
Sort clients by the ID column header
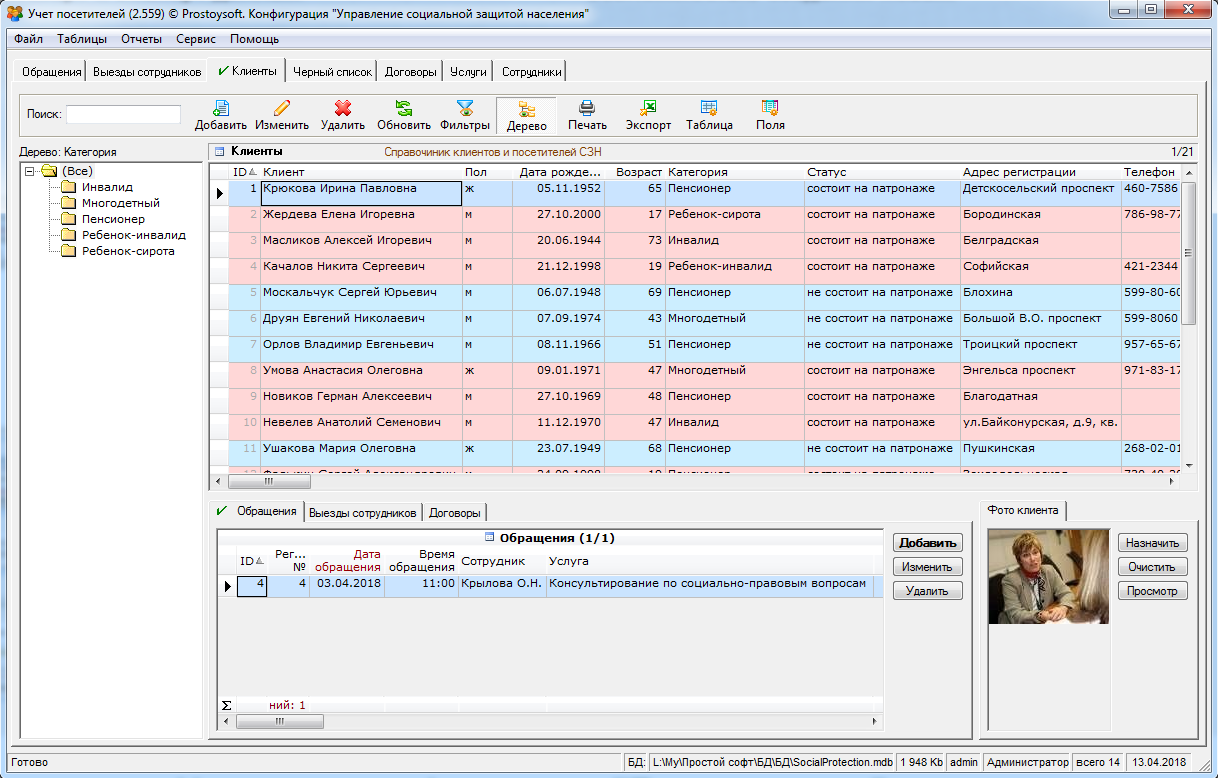240,172
